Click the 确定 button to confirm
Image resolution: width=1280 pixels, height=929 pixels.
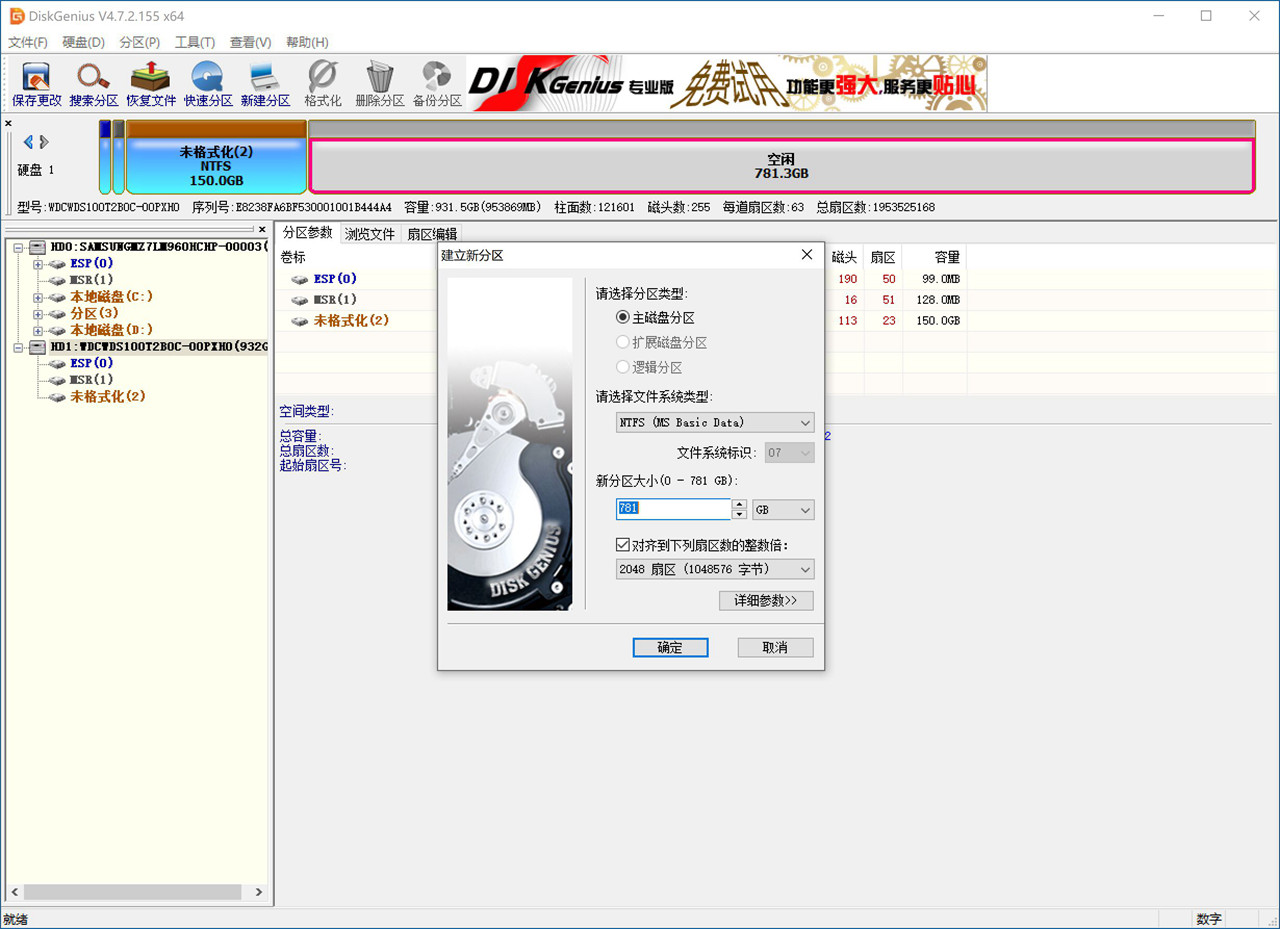click(670, 647)
